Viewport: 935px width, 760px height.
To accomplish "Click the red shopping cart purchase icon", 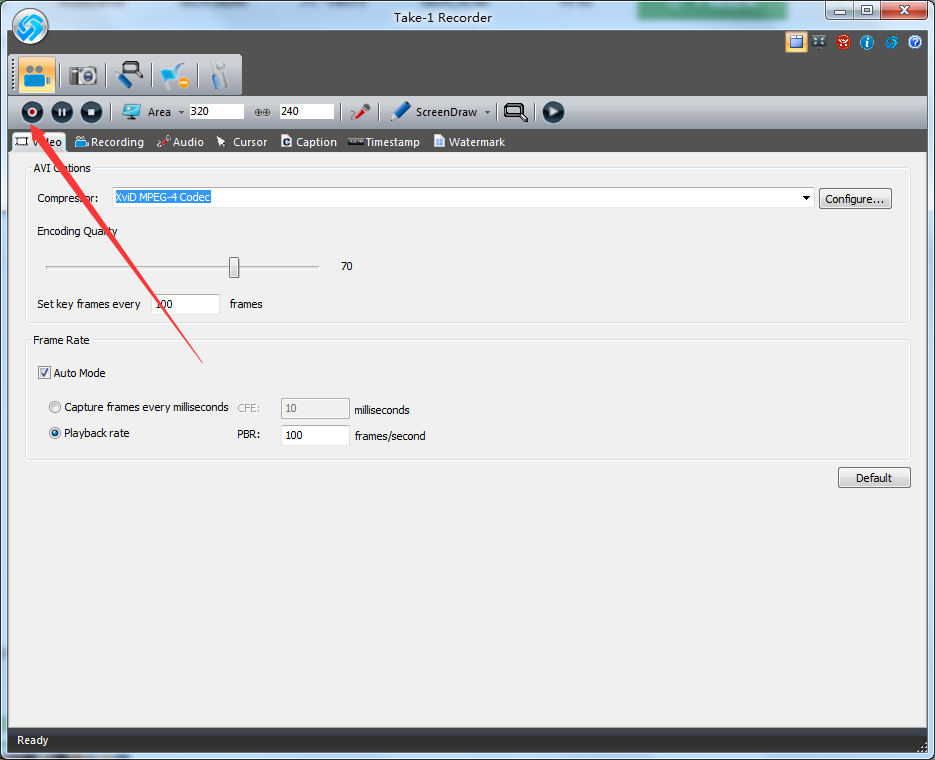I will (843, 42).
